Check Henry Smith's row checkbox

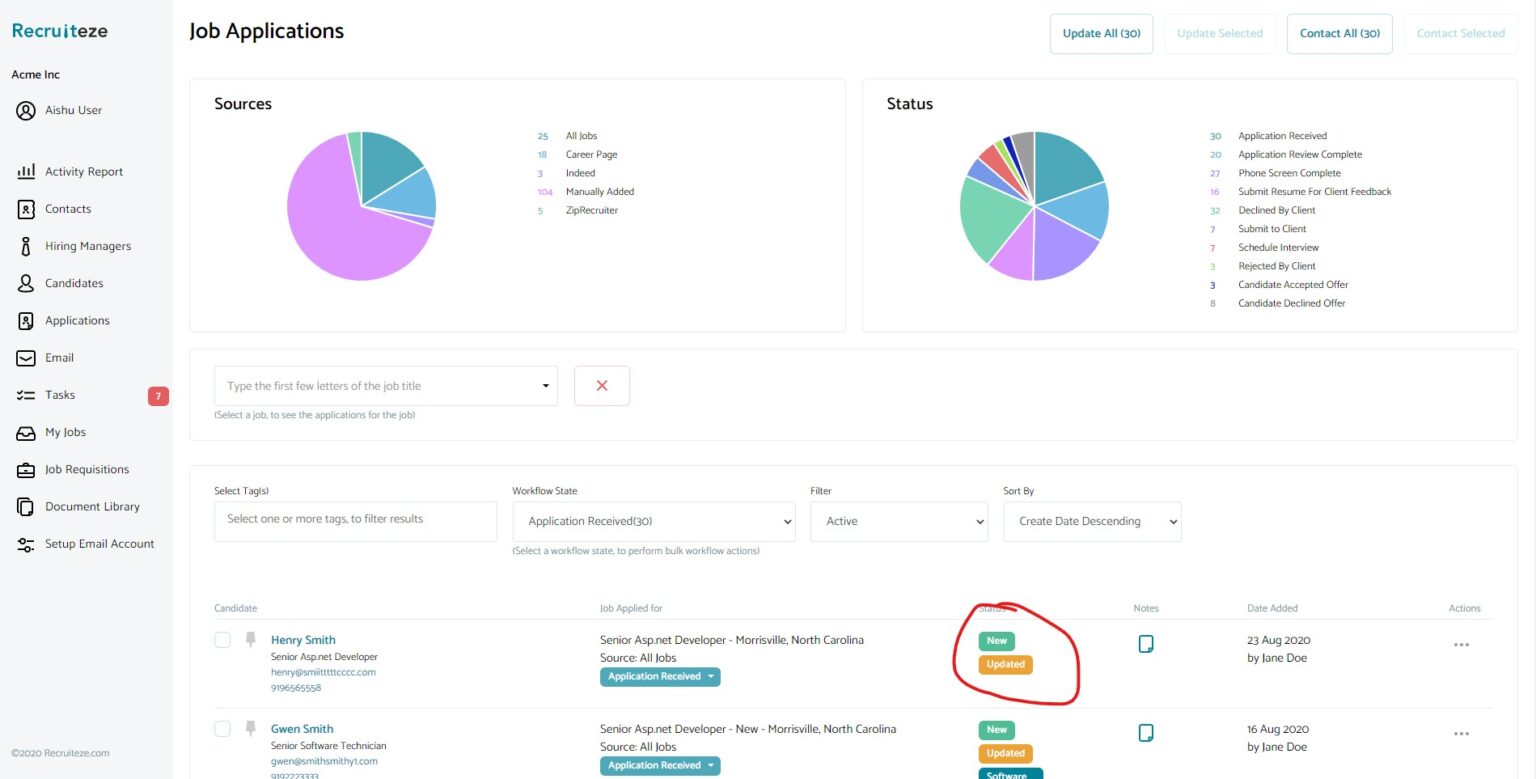pos(222,639)
